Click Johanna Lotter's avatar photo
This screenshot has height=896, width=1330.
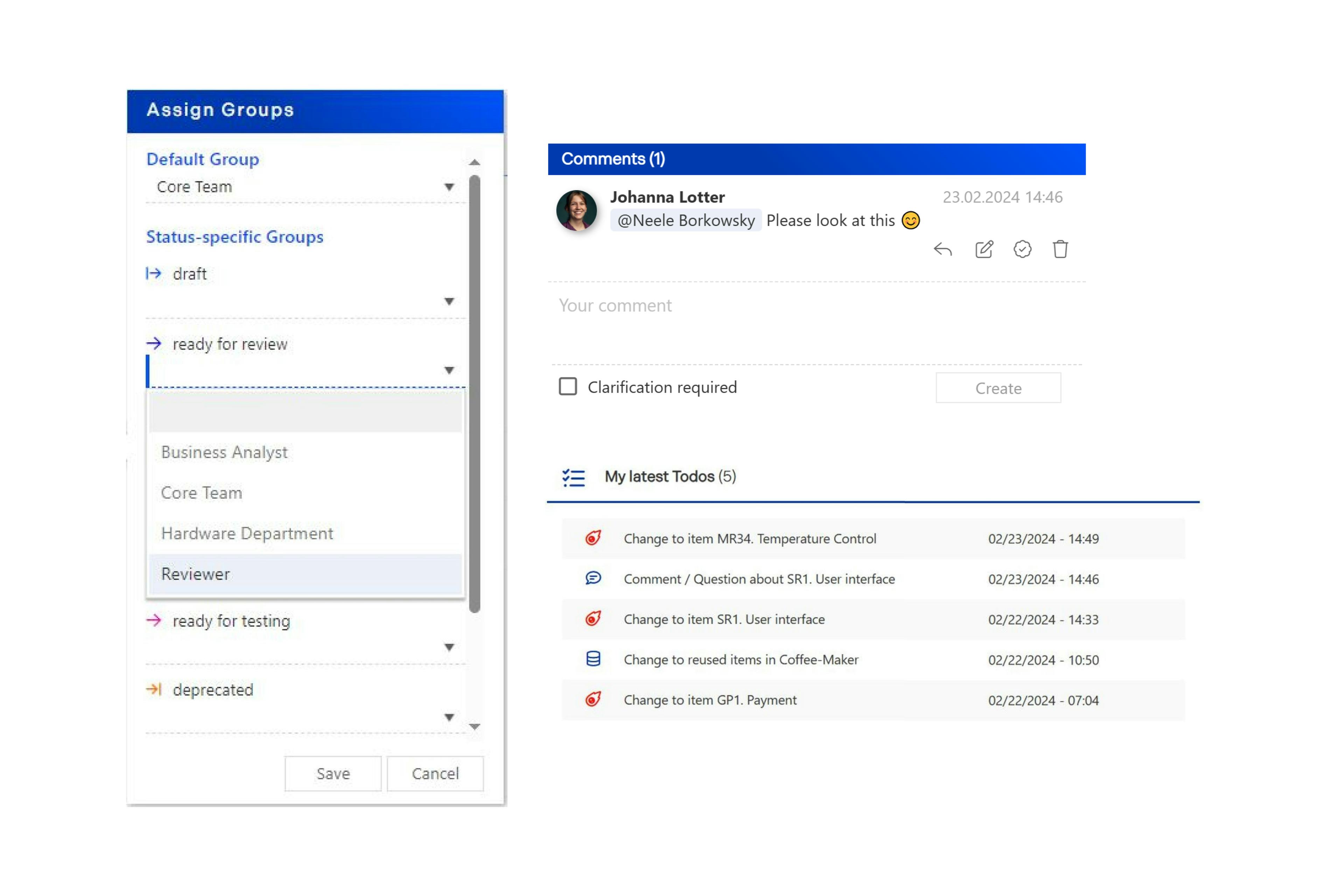(576, 210)
